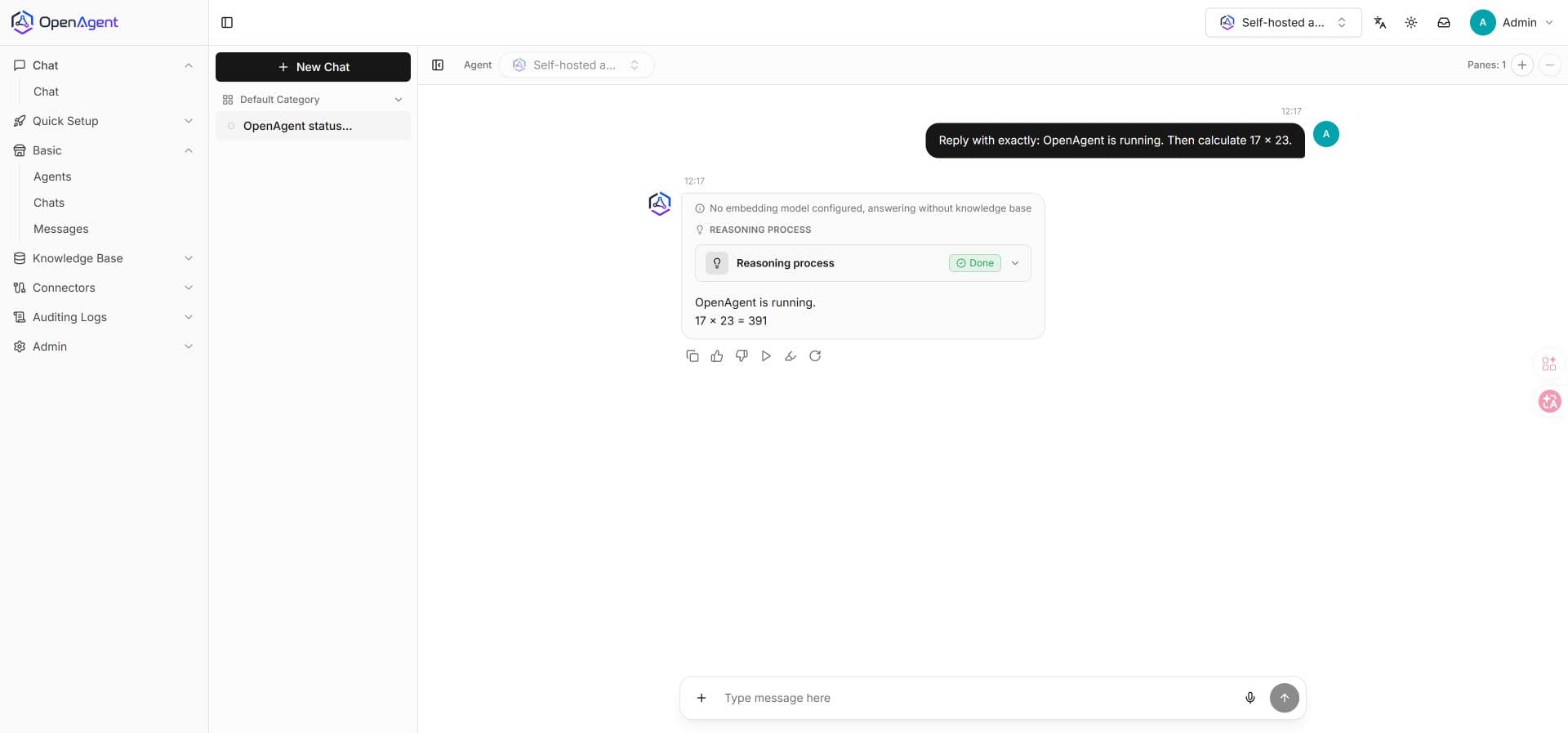Click the Done status badge
Viewport: 1568px width, 733px height.
click(975, 263)
